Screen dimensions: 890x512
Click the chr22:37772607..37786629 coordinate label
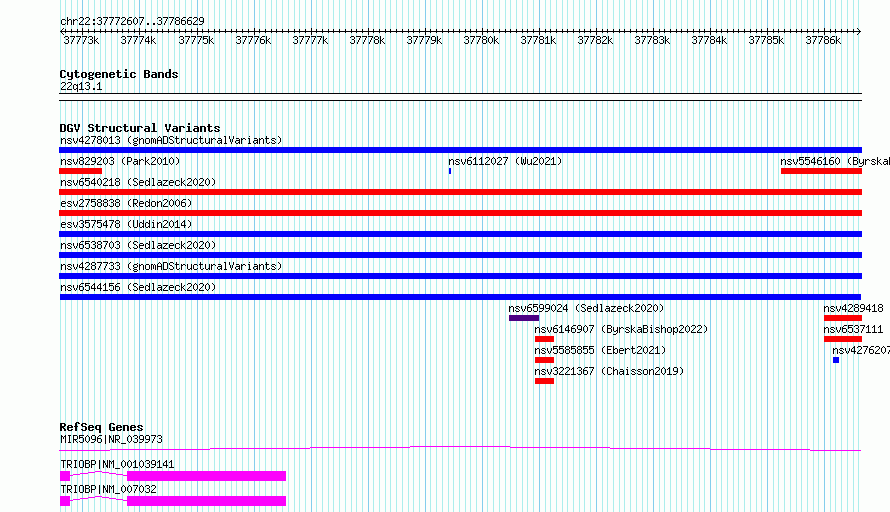[132, 22]
